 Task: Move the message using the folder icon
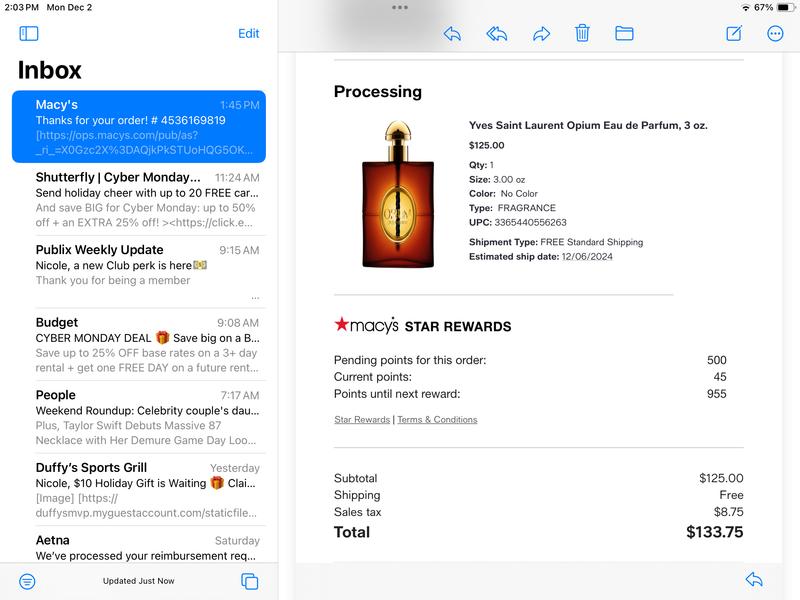[624, 34]
